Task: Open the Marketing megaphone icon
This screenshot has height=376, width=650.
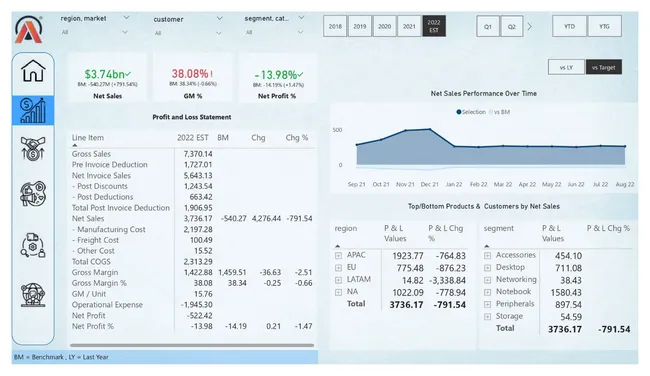Action: (x=33, y=194)
